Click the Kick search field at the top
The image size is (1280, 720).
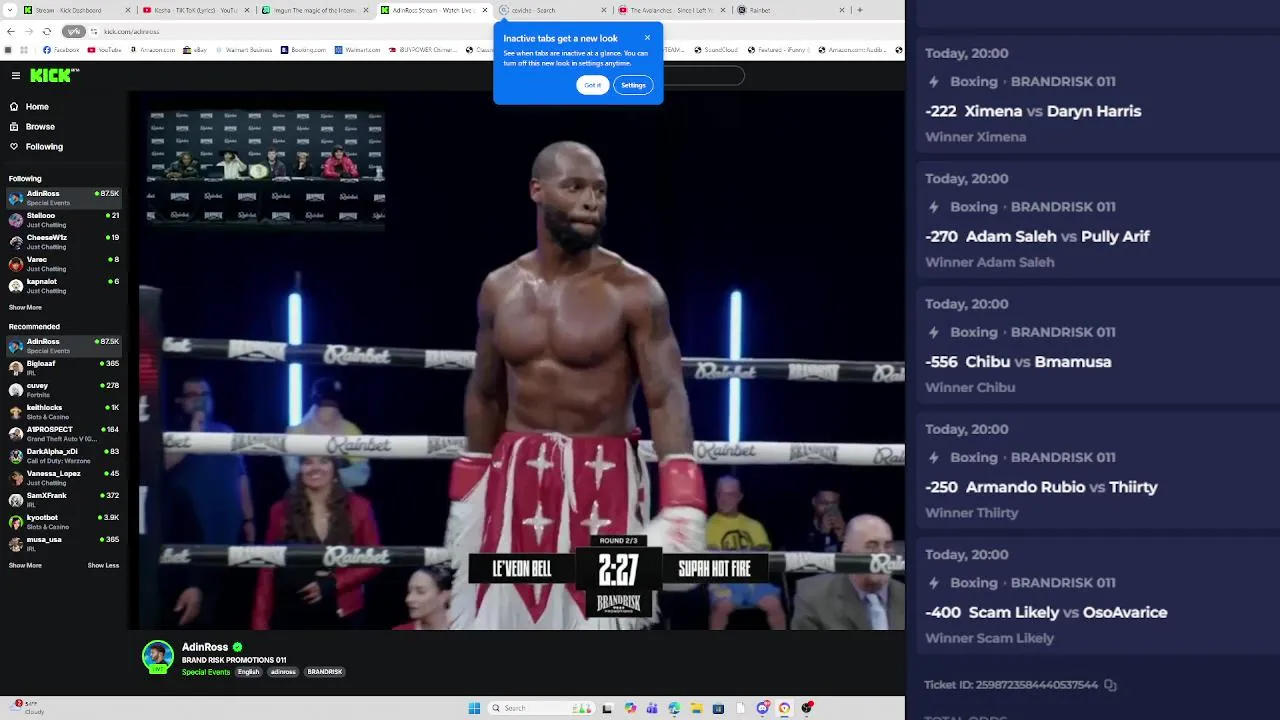[704, 76]
